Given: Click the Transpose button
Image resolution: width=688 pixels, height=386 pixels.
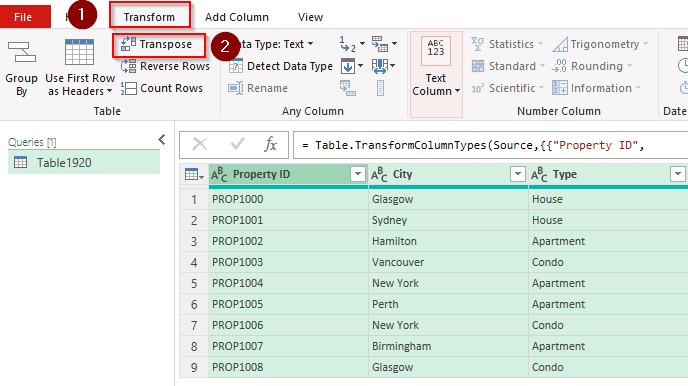Looking at the screenshot, I should point(158,44).
